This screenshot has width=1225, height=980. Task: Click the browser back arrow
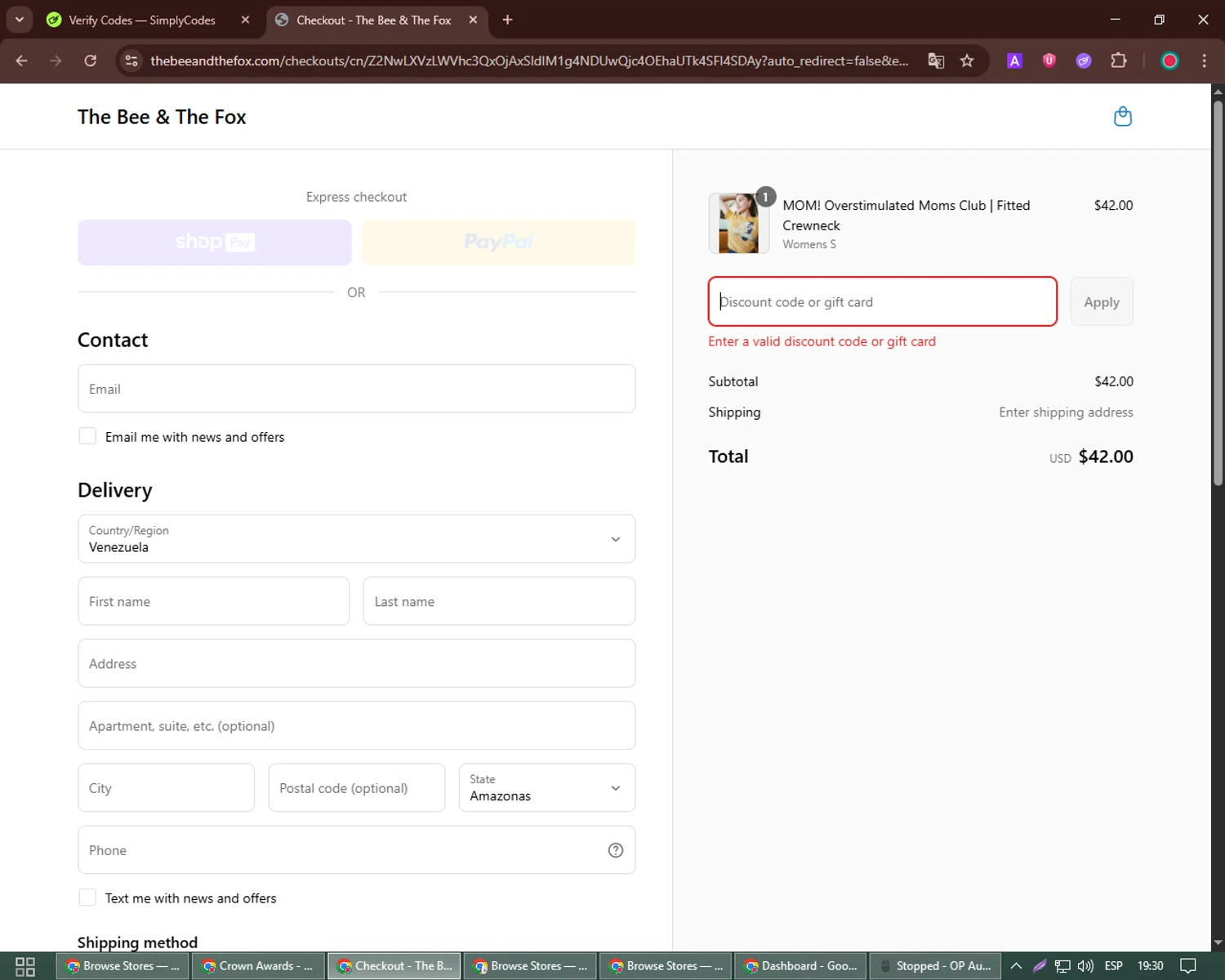pos(22,60)
